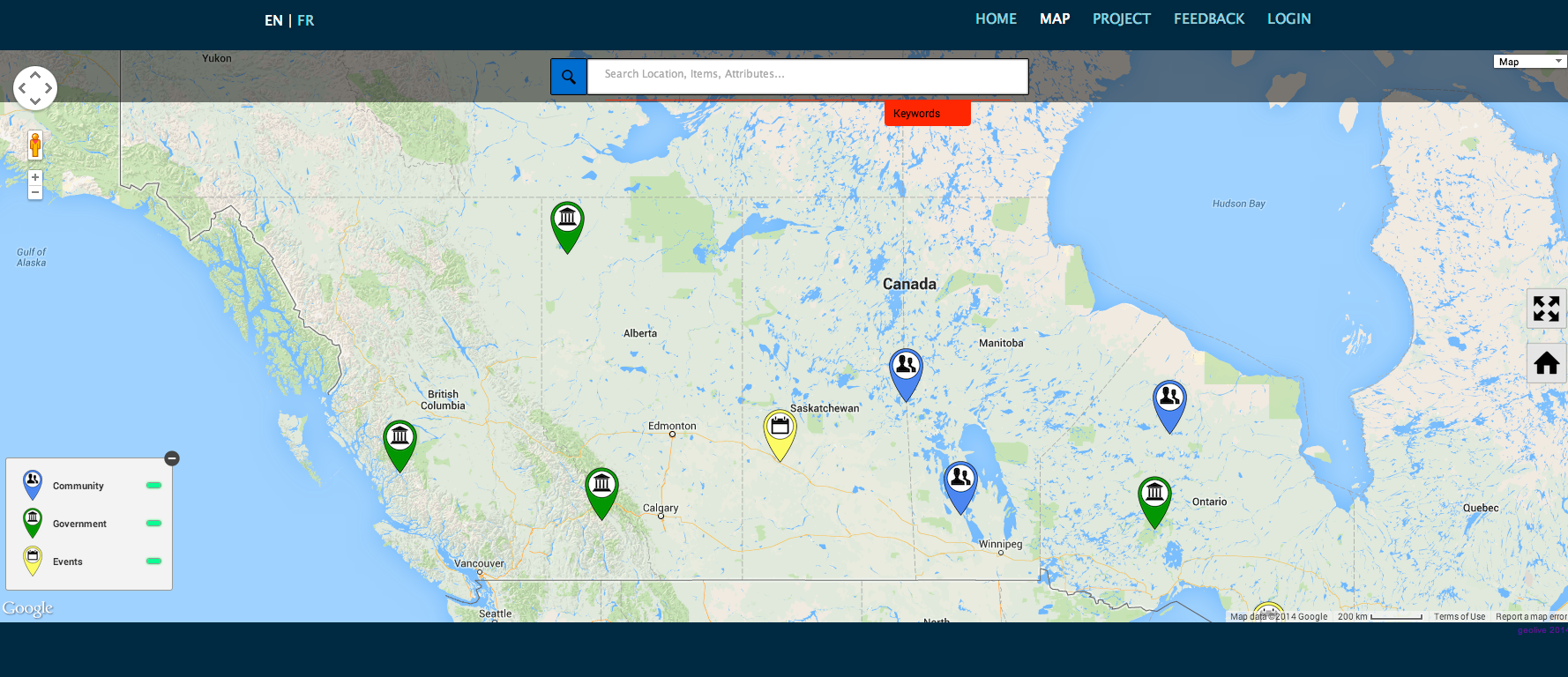Image resolution: width=1568 pixels, height=677 pixels.
Task: Click Government legend marker icon
Action: pos(33,524)
